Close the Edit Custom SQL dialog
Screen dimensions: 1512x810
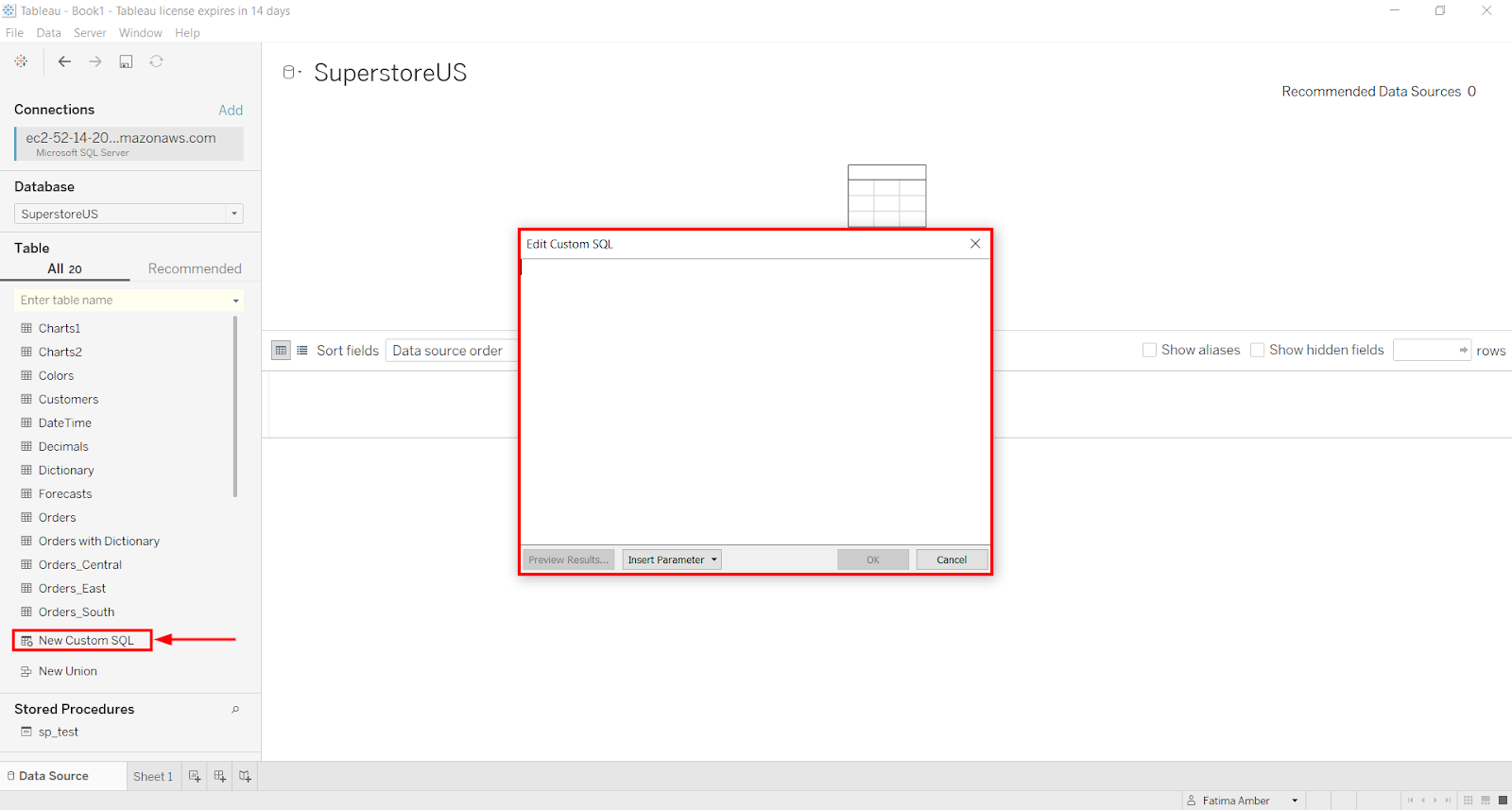pyautogui.click(x=975, y=244)
